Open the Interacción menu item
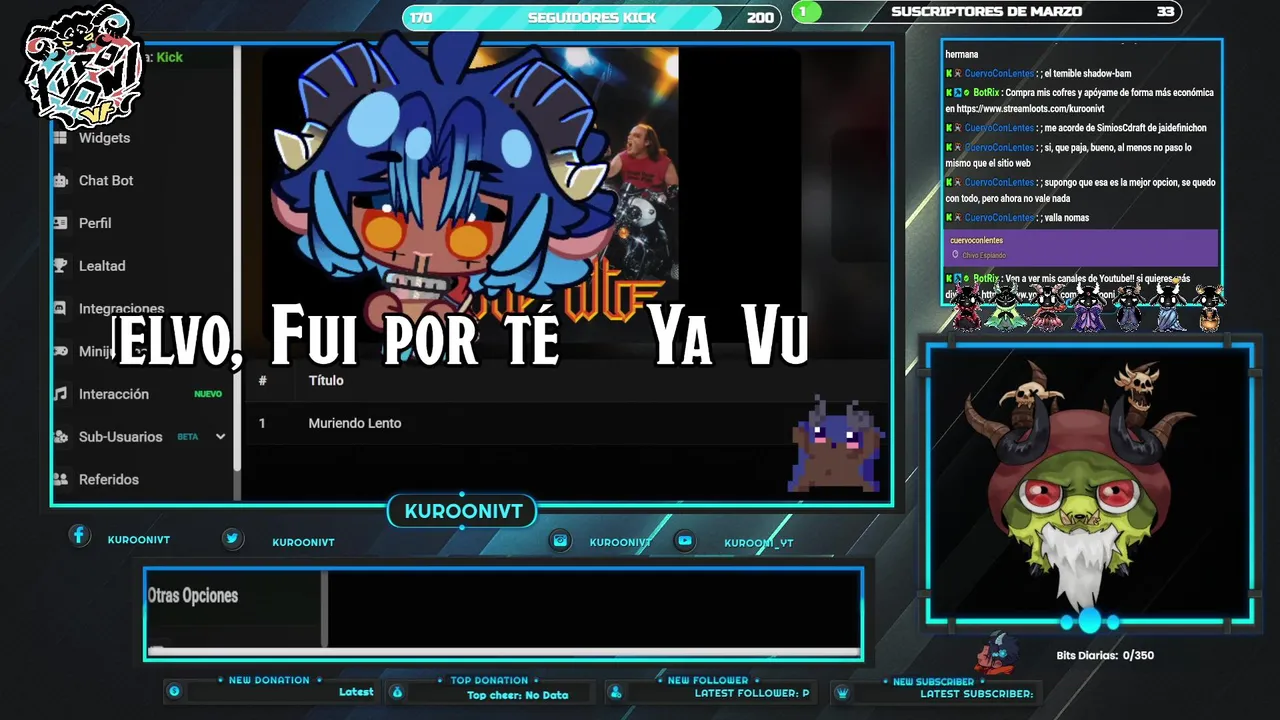This screenshot has height=720, width=1280. [114, 394]
